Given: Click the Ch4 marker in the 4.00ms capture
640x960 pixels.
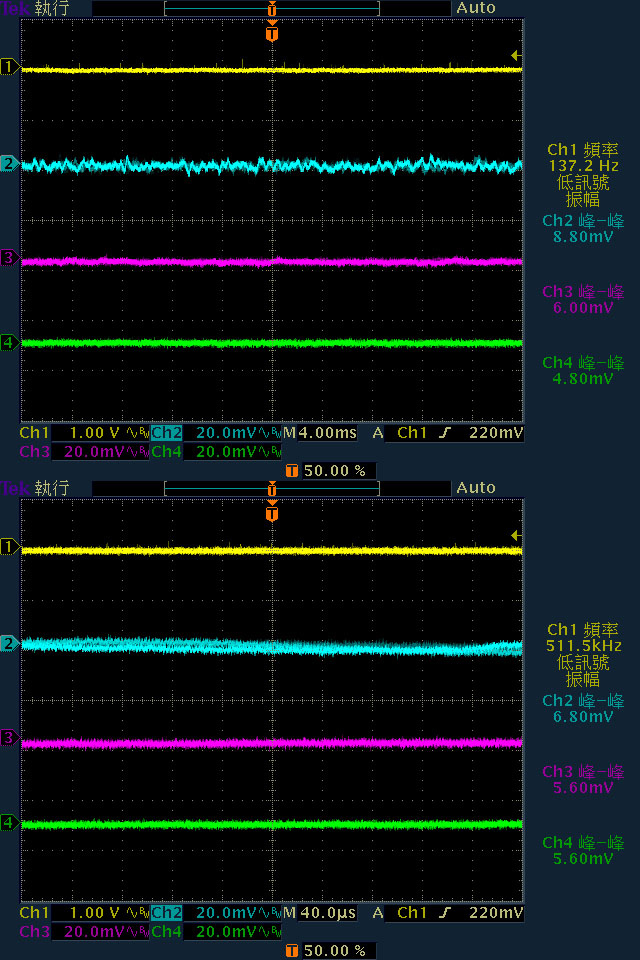Looking at the screenshot, I should (9, 342).
